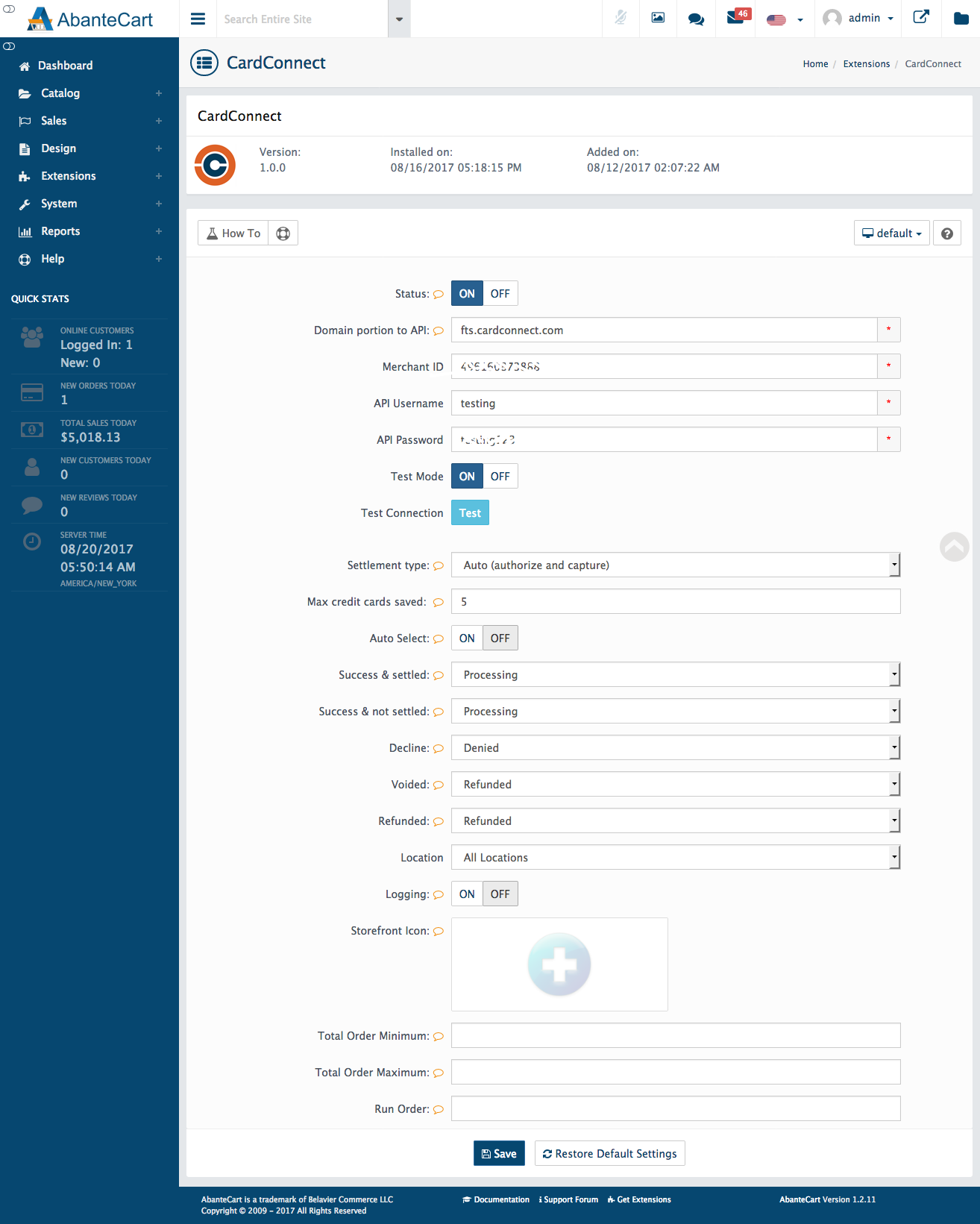The image size is (980, 1224).
Task: Click the scroll-to-top arrow circle
Action: click(x=954, y=547)
